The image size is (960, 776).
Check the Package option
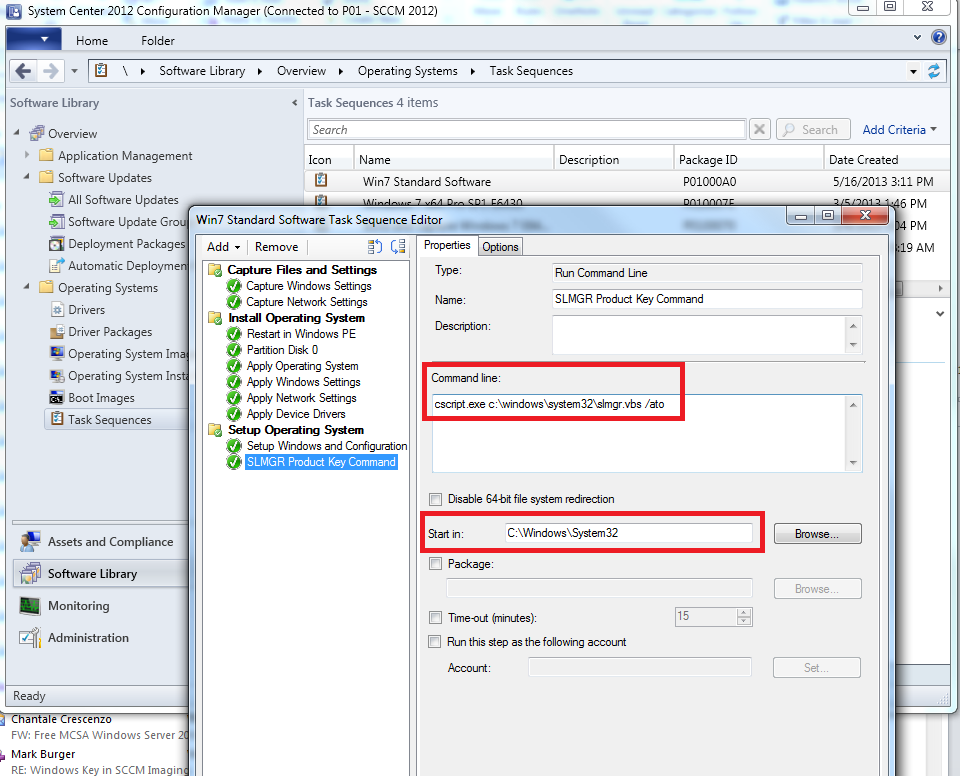click(436, 563)
